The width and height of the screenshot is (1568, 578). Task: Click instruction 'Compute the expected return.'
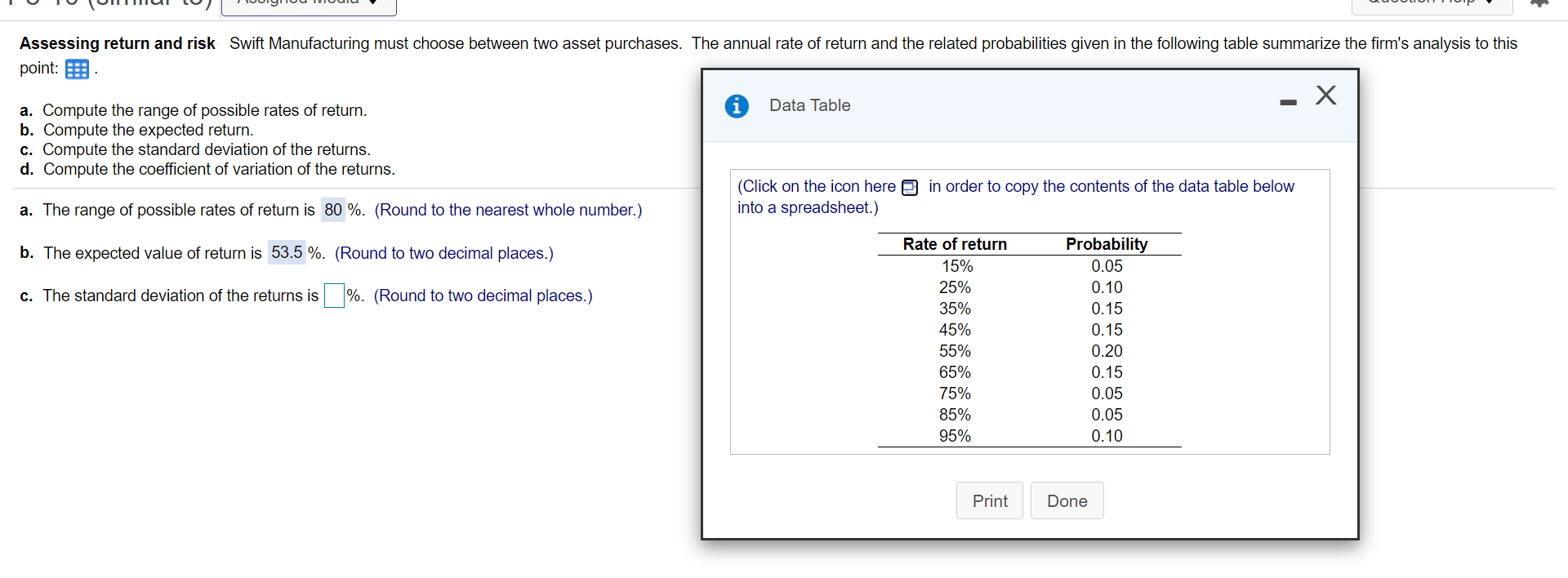tap(149, 130)
